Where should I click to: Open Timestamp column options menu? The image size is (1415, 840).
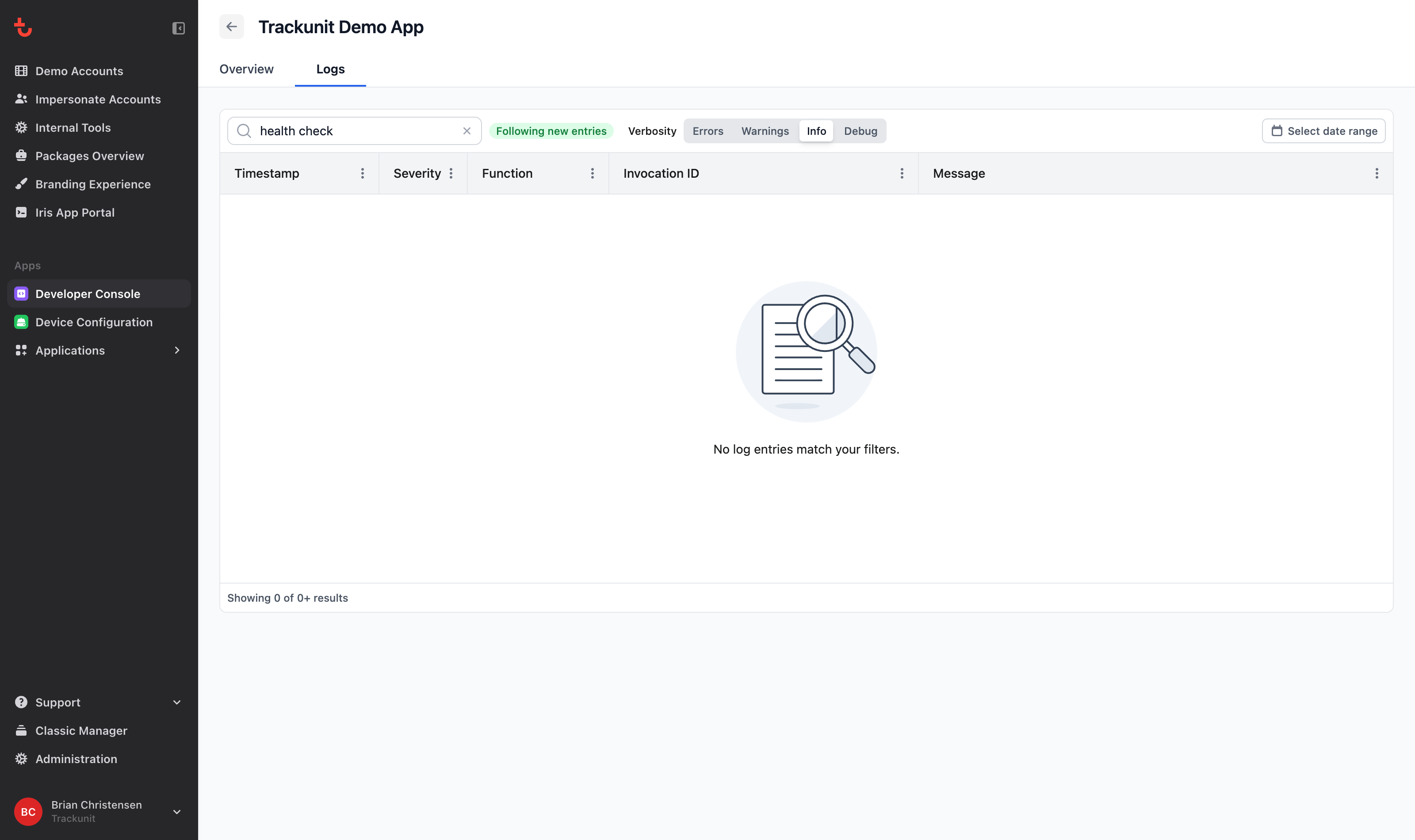[x=362, y=173]
